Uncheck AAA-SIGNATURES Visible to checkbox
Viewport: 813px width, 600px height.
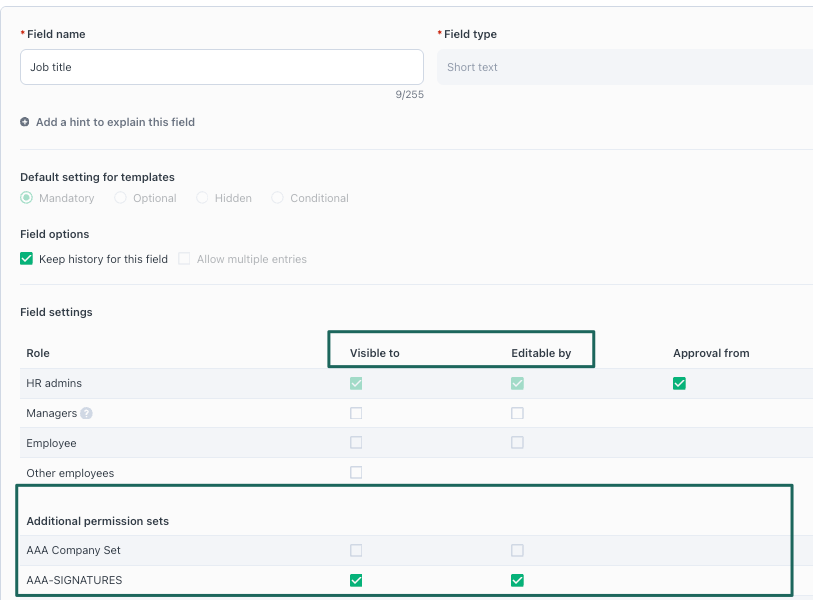click(356, 580)
